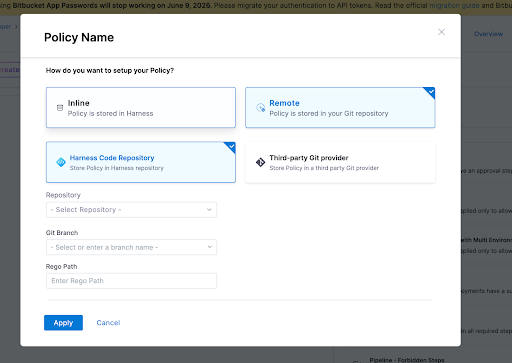
Task: Focus the Enter Rego Path field
Action: pyautogui.click(x=131, y=281)
